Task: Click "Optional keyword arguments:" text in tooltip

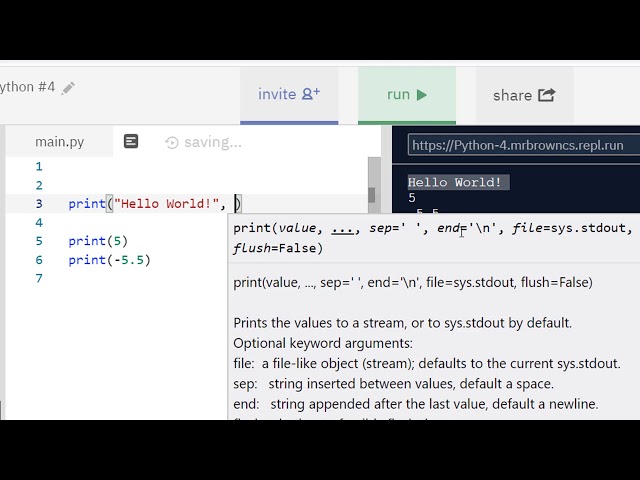Action: (323, 343)
